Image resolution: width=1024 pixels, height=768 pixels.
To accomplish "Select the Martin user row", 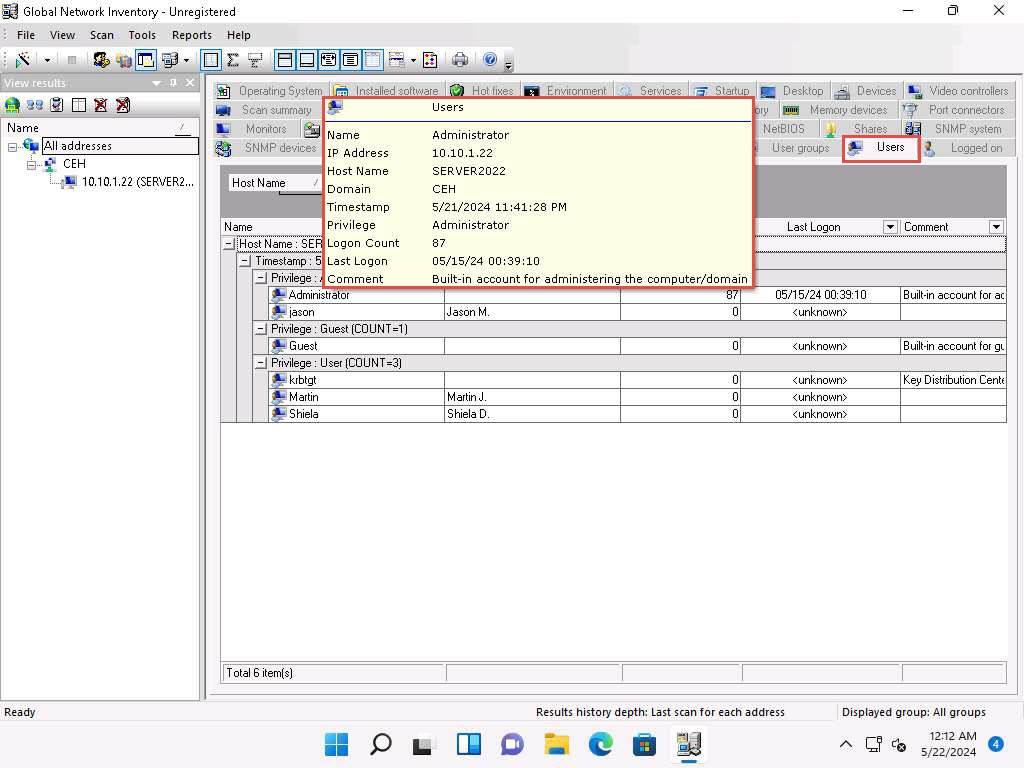I will (304, 397).
